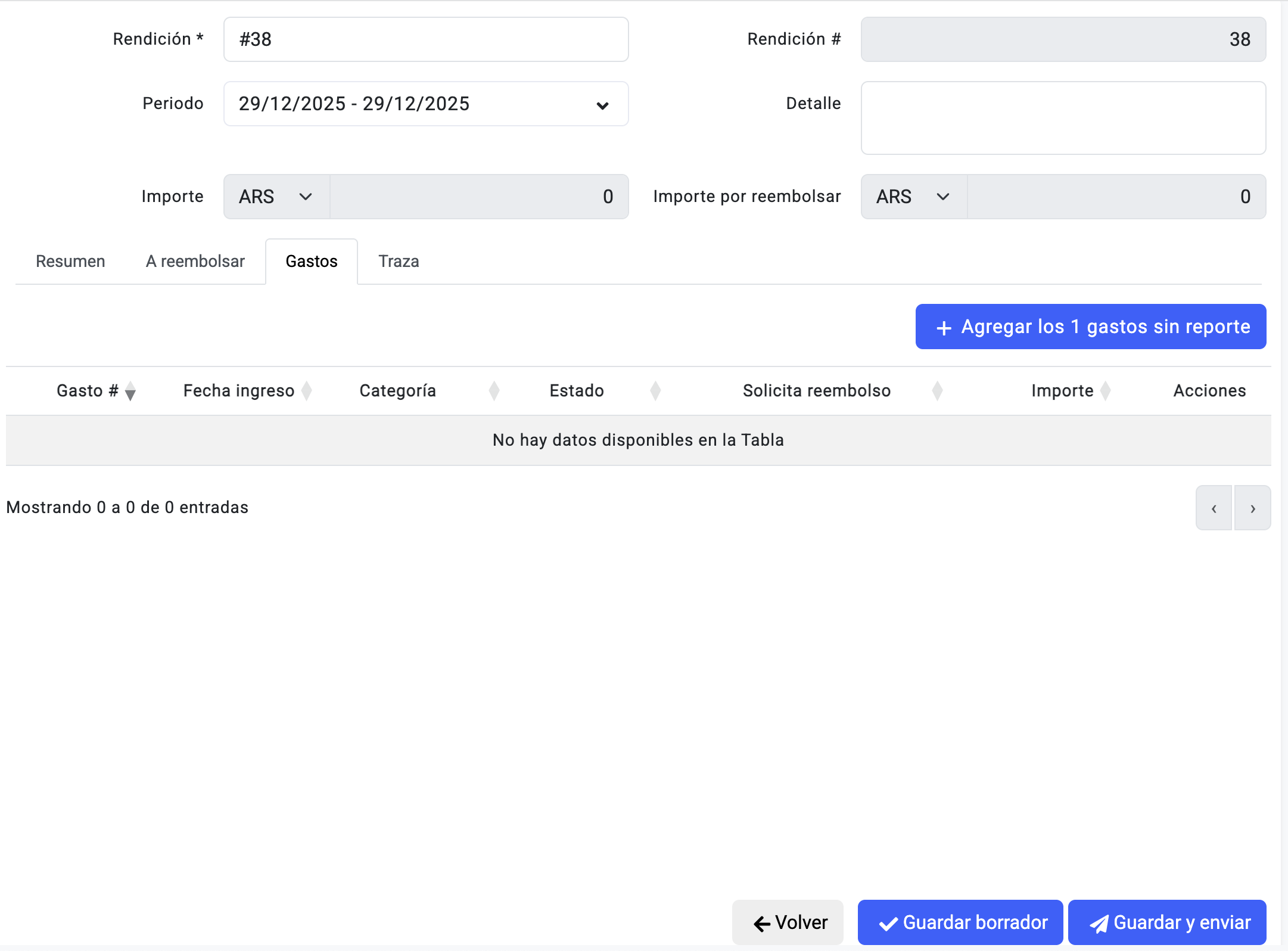
Task: Sort by Solicita reembolso column icon
Action: click(x=937, y=391)
